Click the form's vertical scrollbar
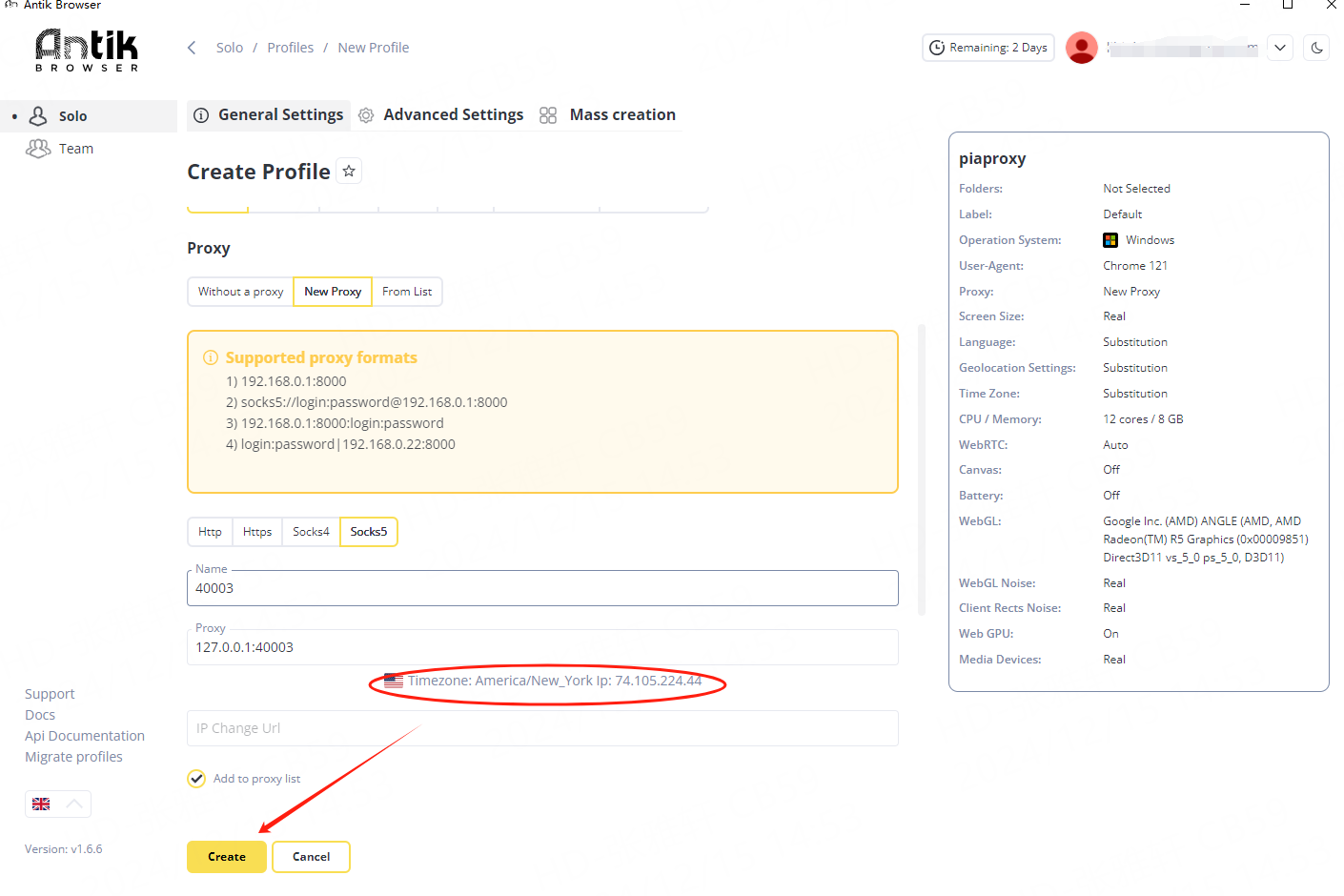The height and width of the screenshot is (896, 1344). pos(921,469)
